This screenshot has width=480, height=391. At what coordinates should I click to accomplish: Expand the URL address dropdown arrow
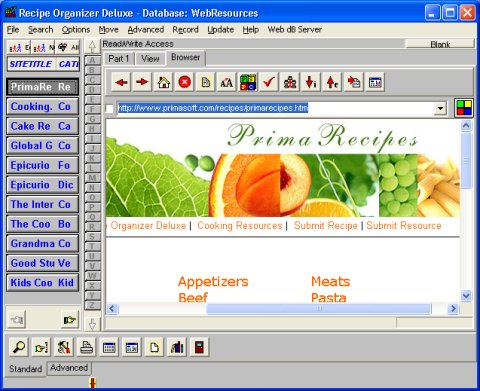point(440,108)
